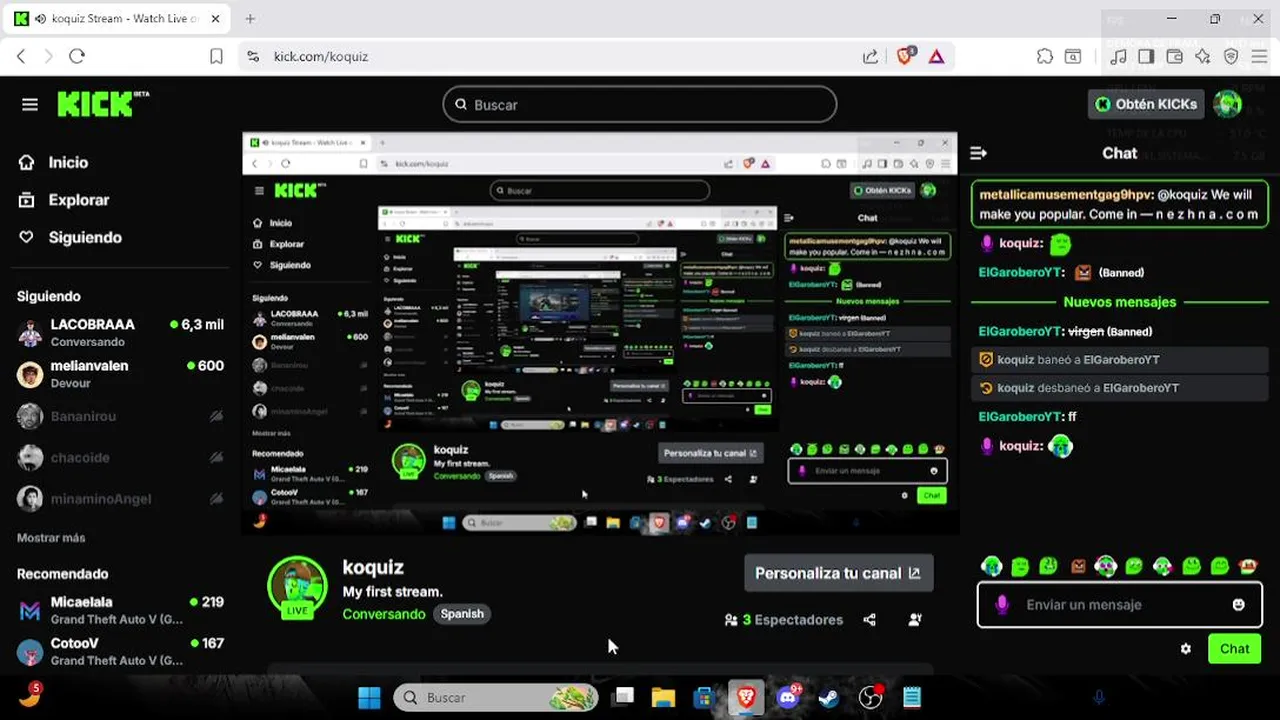Open the user profile avatar menu

1227,104
